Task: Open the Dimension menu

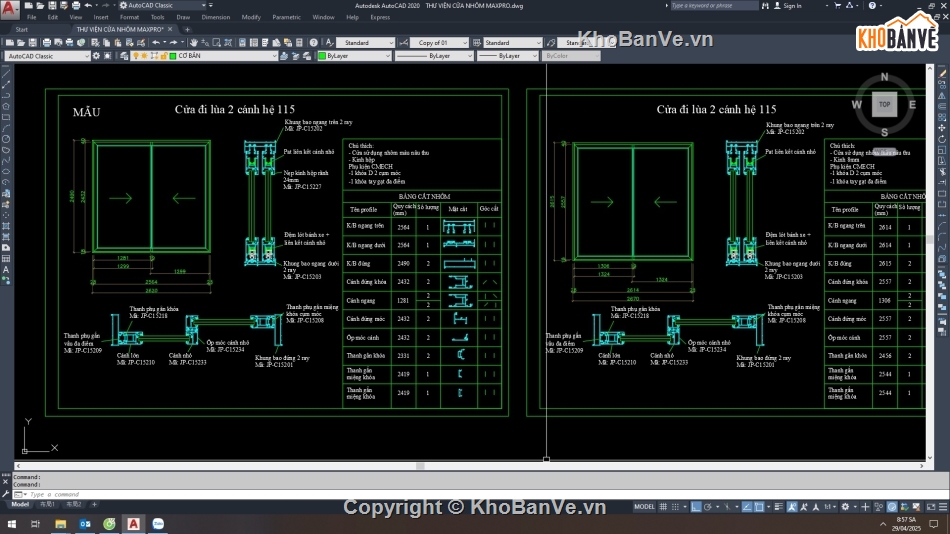Action: click(x=216, y=18)
